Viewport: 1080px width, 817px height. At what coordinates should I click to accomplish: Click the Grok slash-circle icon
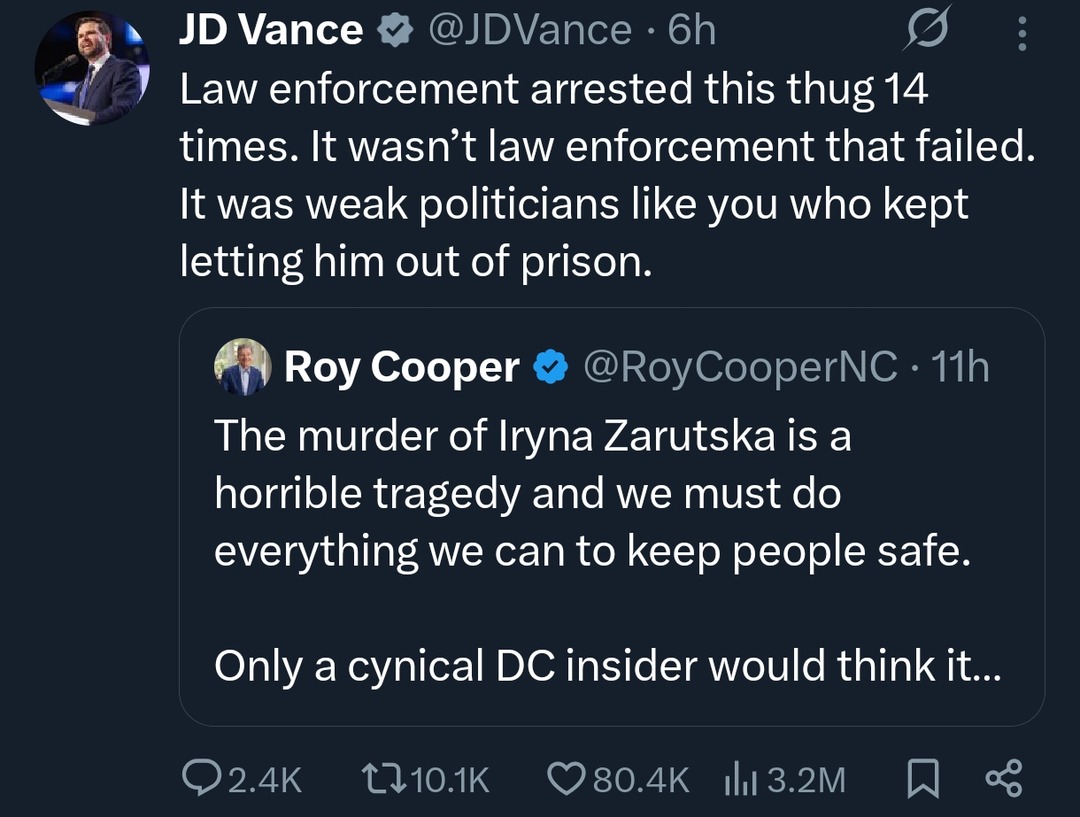tap(926, 33)
